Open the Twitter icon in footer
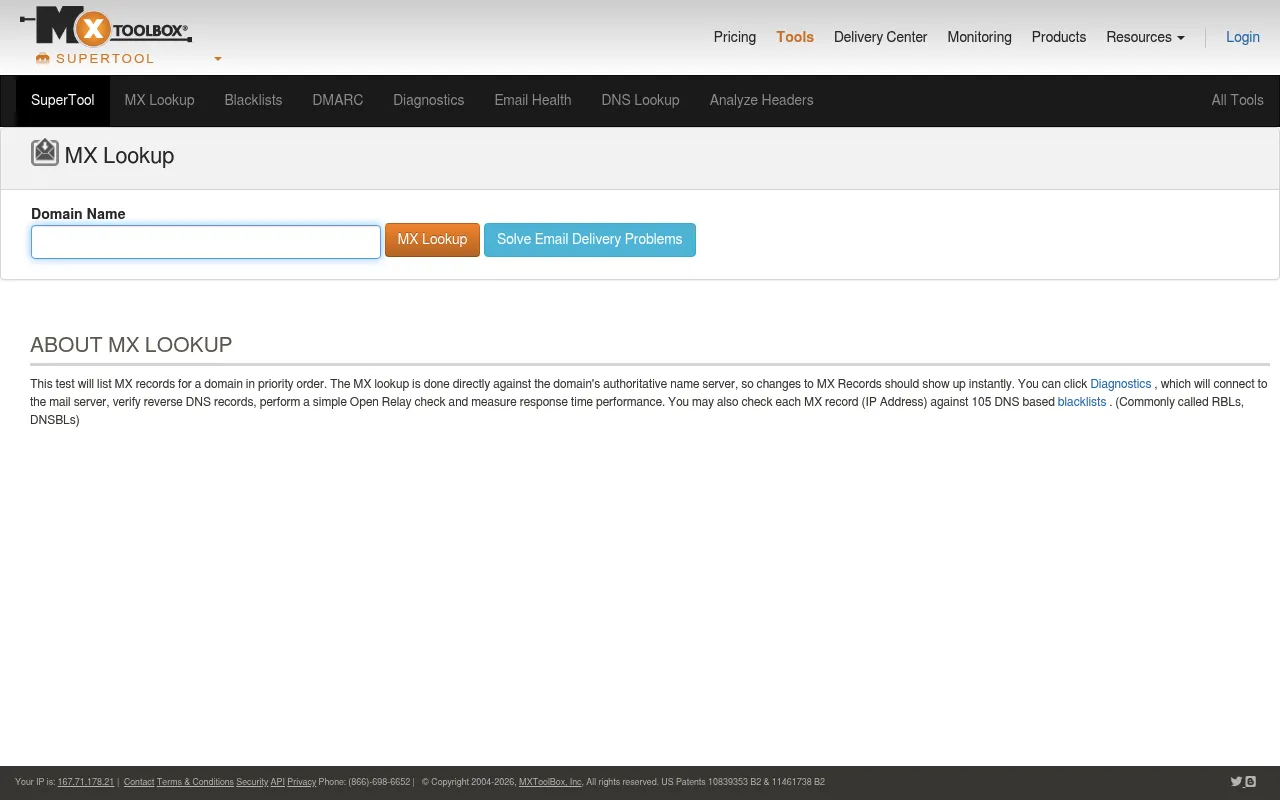 click(x=1236, y=782)
